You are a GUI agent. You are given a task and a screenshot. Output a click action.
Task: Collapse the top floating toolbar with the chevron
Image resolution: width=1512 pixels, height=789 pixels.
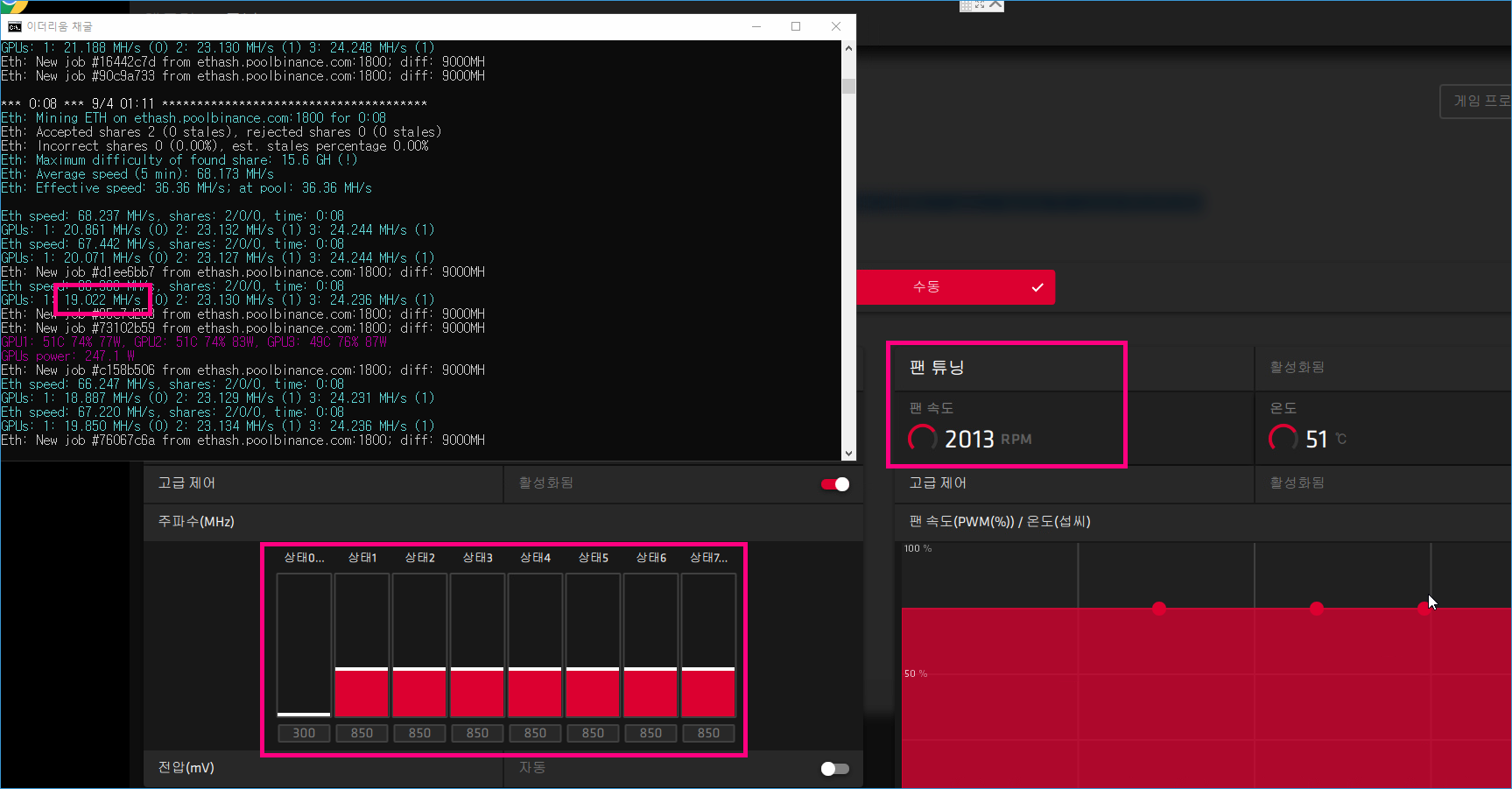coord(995,4)
